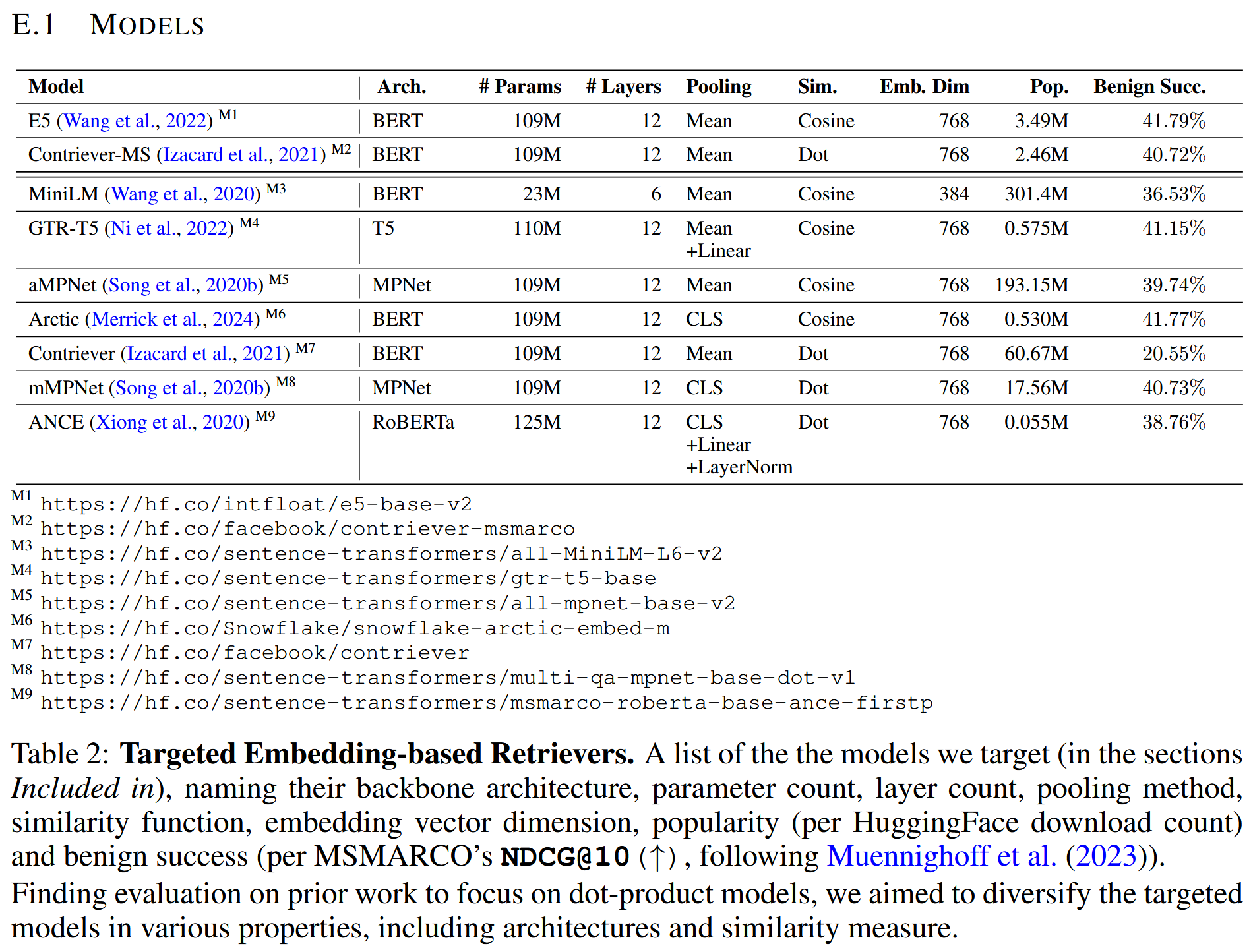Click the '3.49M' popularity value
Image resolution: width=1251 pixels, height=952 pixels.
(1042, 121)
